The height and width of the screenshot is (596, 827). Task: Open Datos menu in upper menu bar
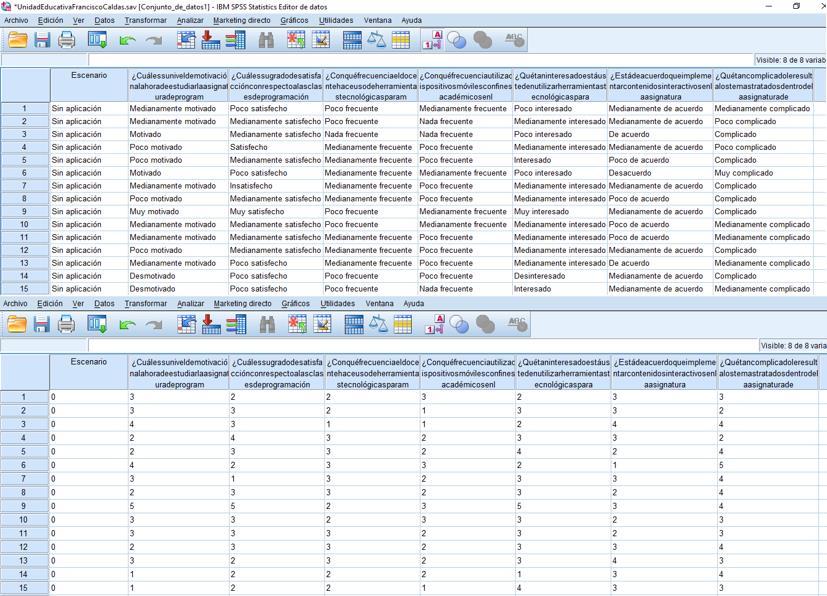pyautogui.click(x=104, y=20)
